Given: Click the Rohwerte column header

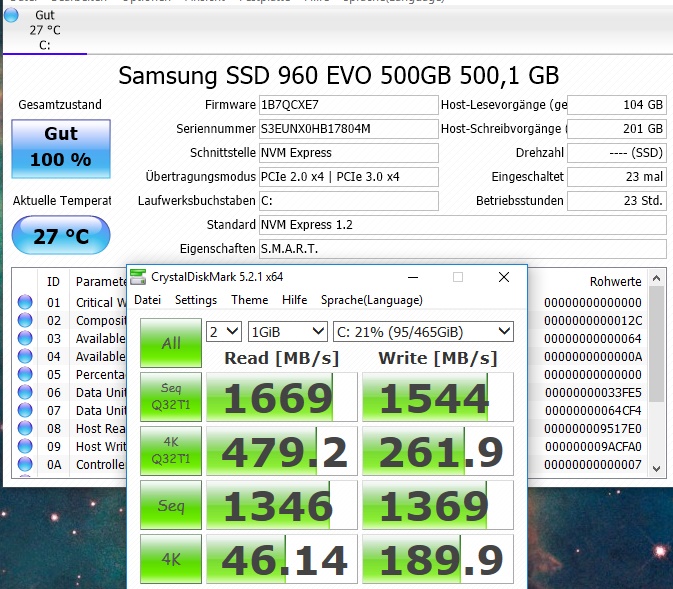Looking at the screenshot, I should coord(615,282).
